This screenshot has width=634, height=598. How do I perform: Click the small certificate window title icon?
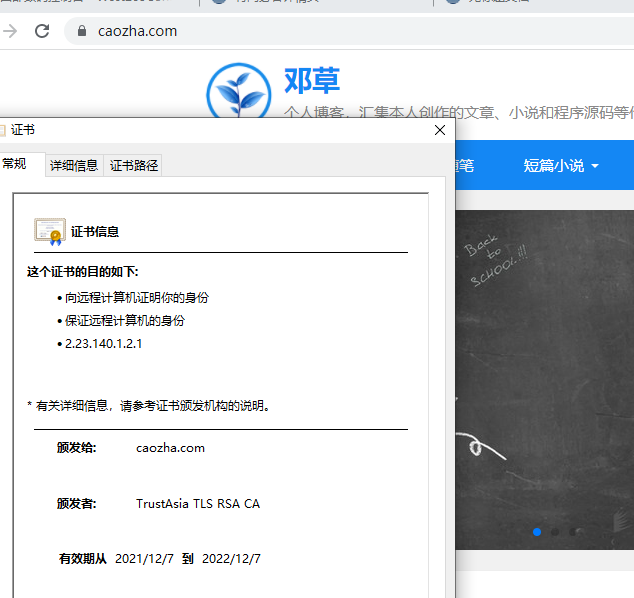pyautogui.click(x=3, y=131)
